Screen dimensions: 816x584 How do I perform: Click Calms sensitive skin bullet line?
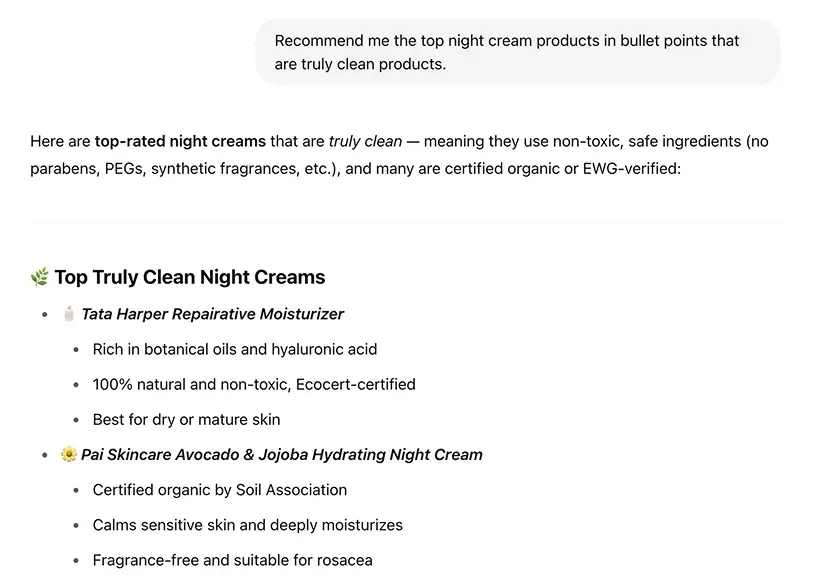pyautogui.click(x=248, y=525)
